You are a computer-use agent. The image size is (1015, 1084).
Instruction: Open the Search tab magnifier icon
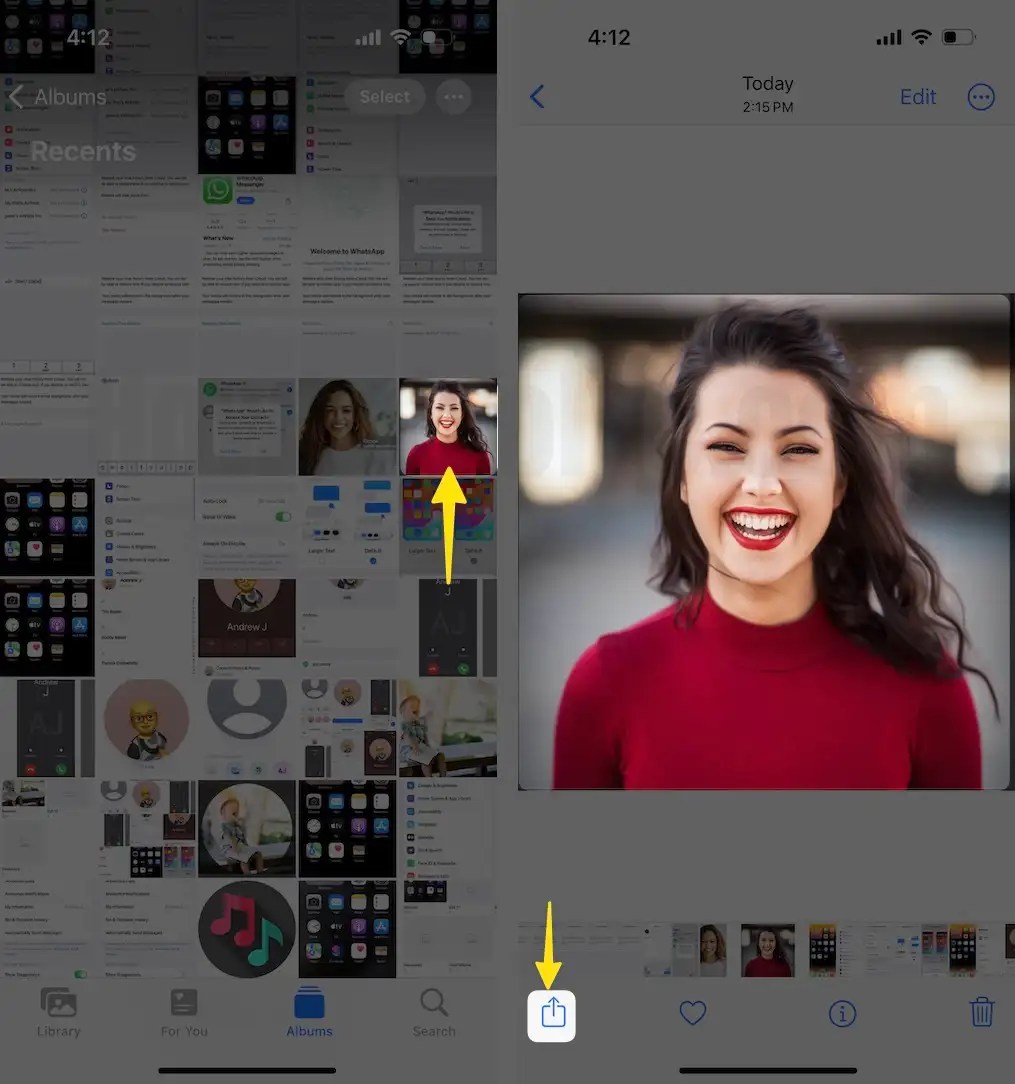433,1003
